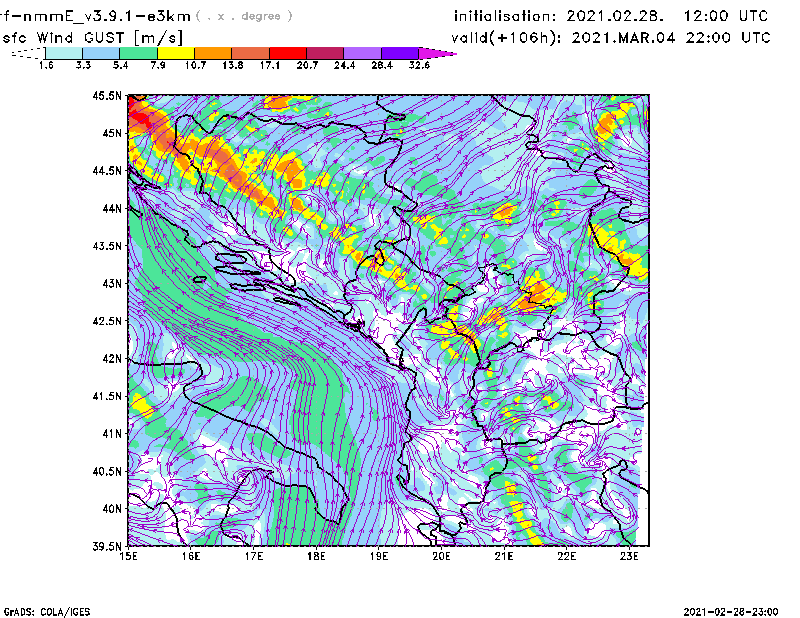The width and height of the screenshot is (800, 618).
Task: Click the '22E' longitude label
Action: point(566,556)
